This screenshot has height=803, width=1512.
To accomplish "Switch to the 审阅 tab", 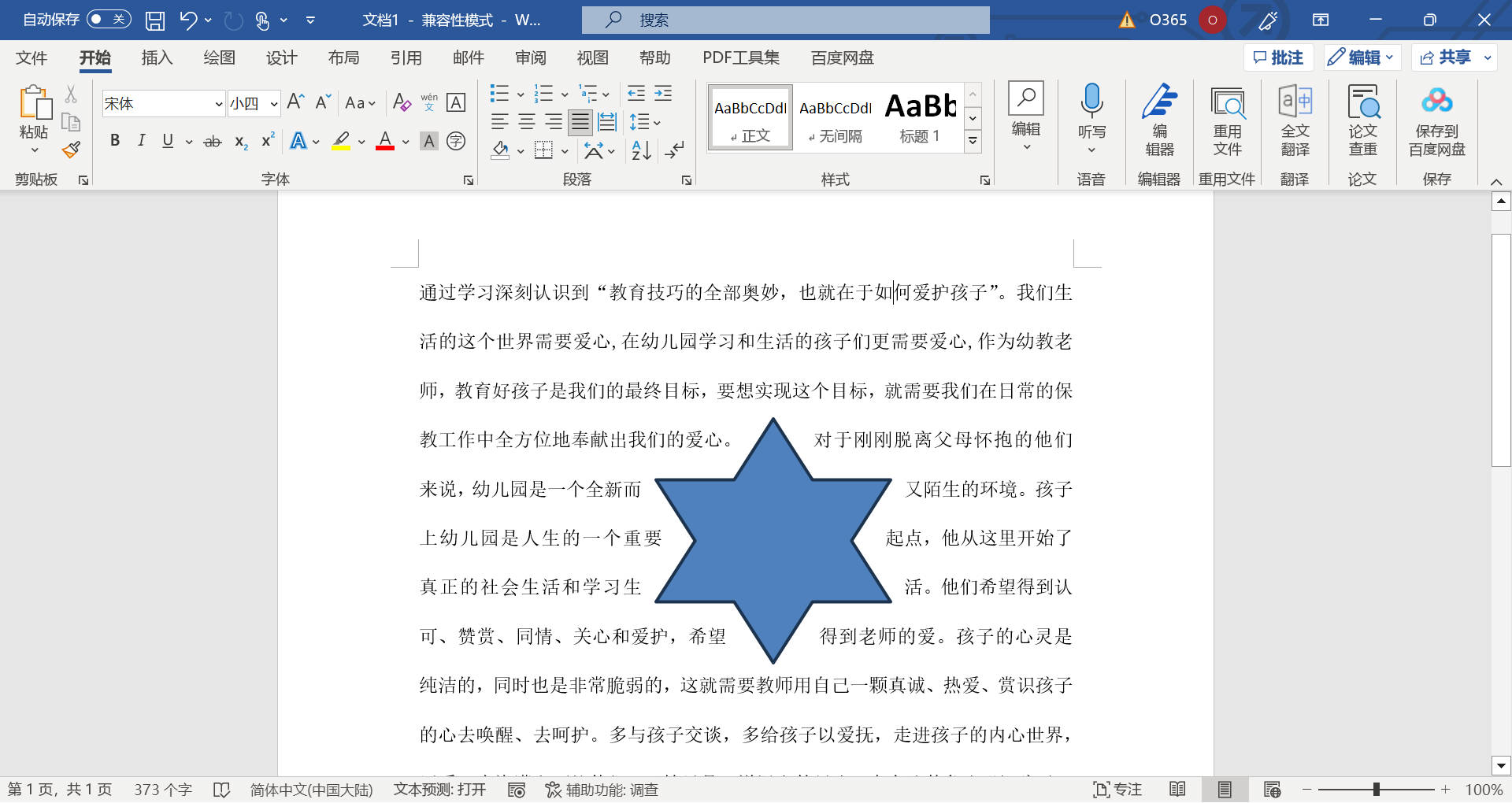I will pyautogui.click(x=530, y=57).
